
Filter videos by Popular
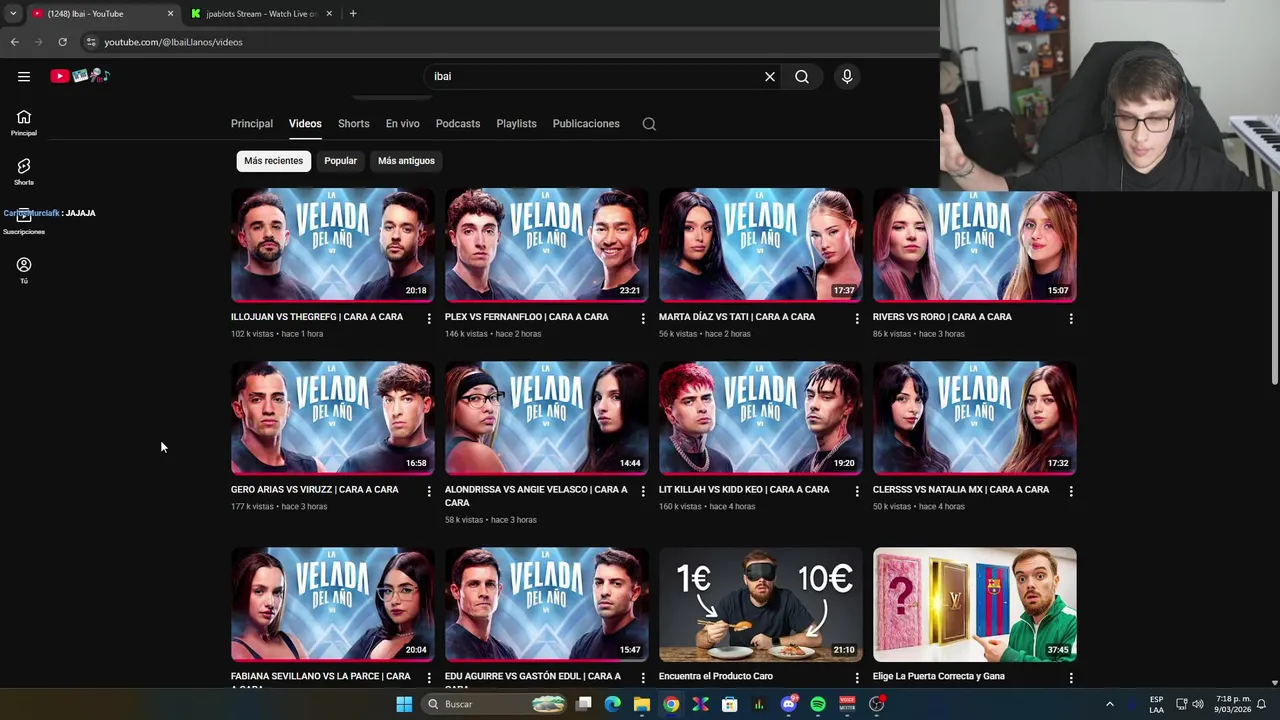pyautogui.click(x=340, y=161)
